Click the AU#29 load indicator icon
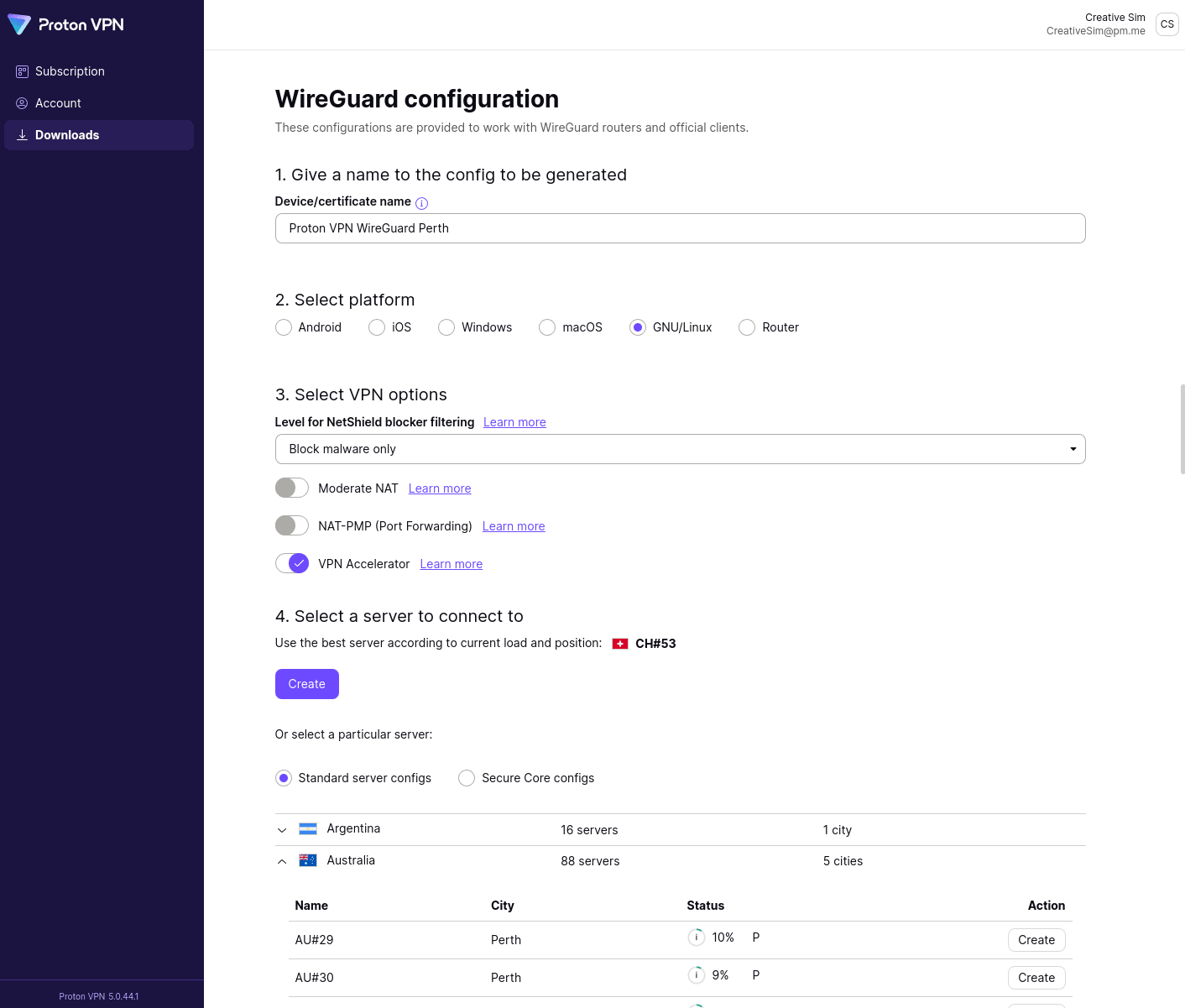This screenshot has width=1185, height=1008. point(697,937)
